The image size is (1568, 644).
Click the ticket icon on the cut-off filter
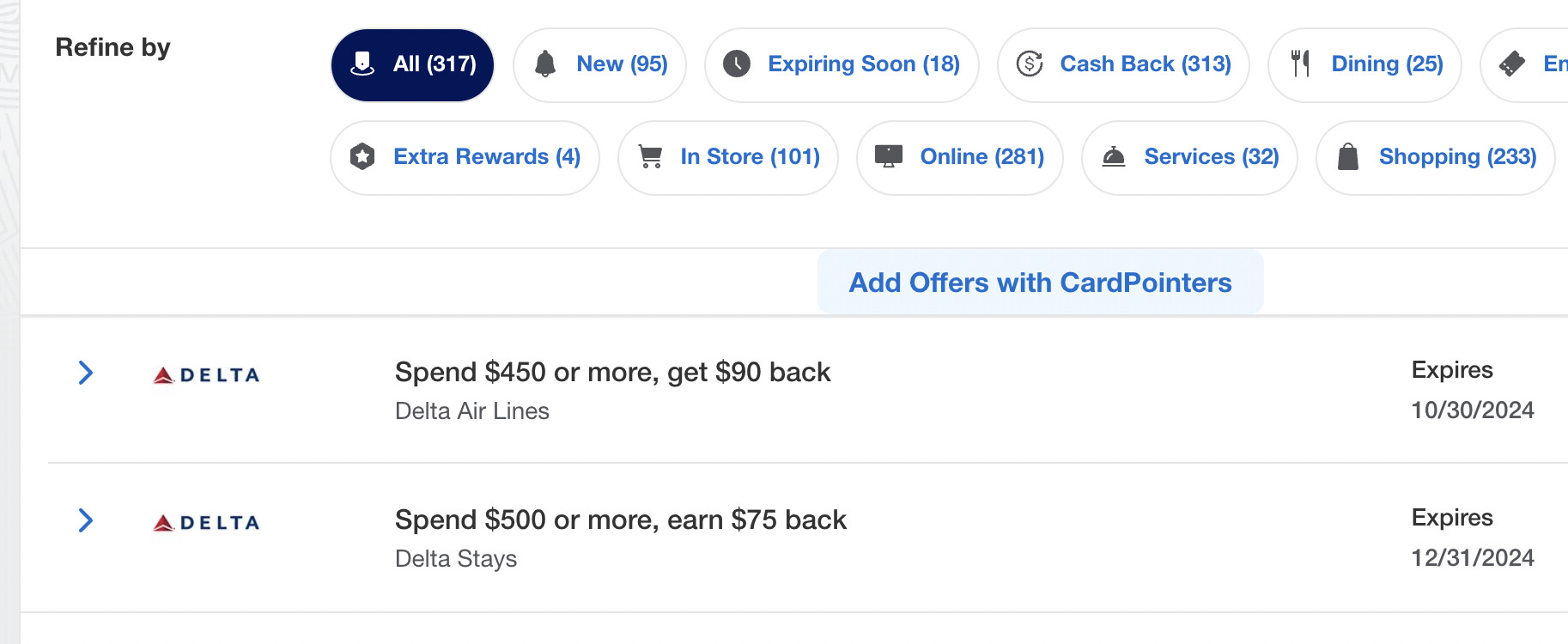pyautogui.click(x=1512, y=64)
